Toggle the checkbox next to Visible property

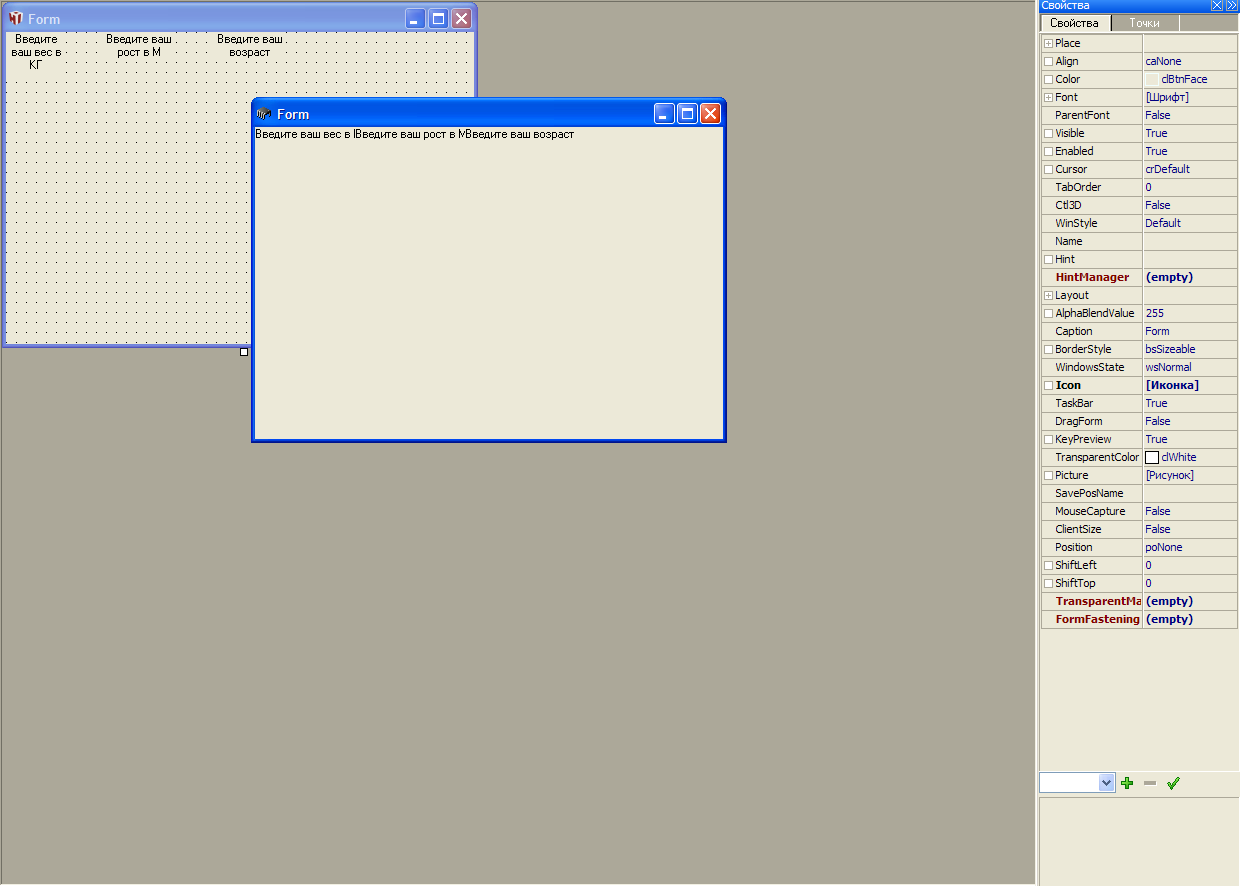point(1048,133)
